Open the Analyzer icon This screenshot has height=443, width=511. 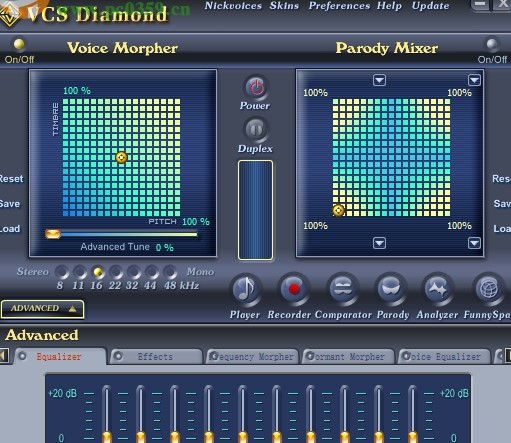438,289
